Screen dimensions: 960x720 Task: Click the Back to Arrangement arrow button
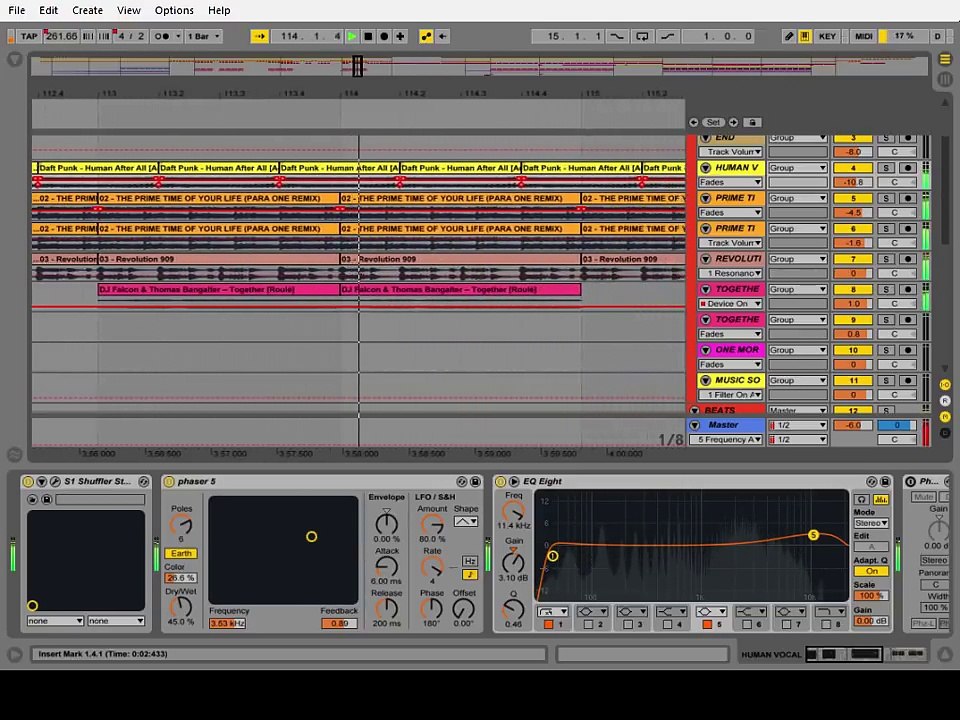(x=442, y=36)
